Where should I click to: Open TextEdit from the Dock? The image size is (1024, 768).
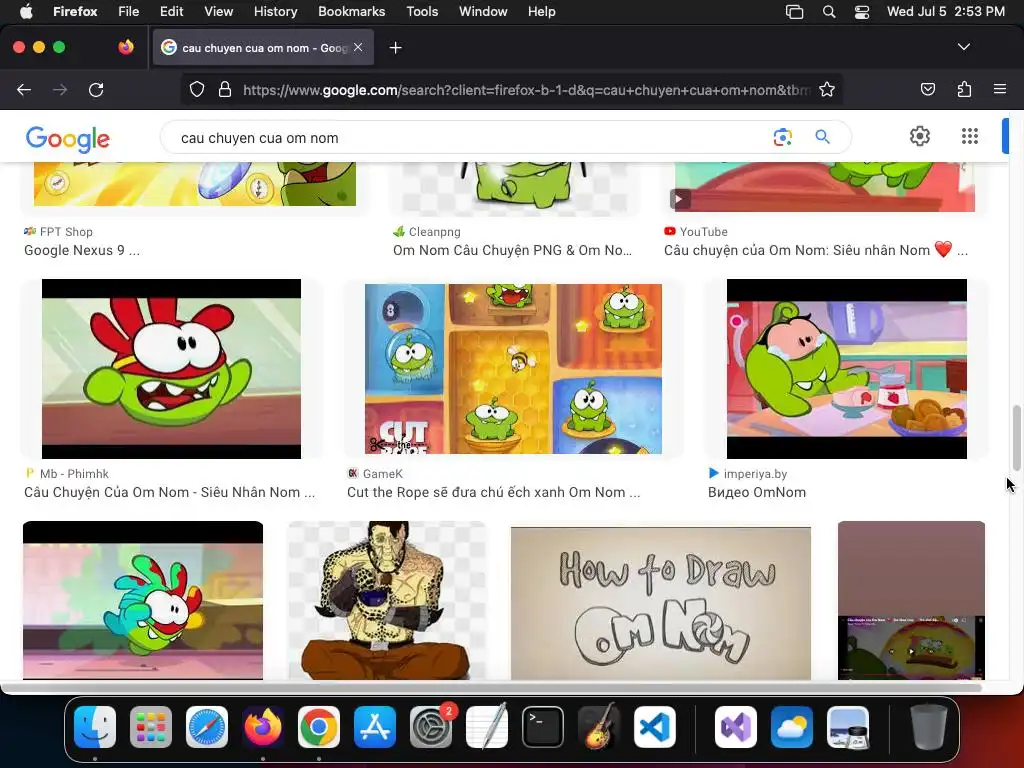[487, 727]
